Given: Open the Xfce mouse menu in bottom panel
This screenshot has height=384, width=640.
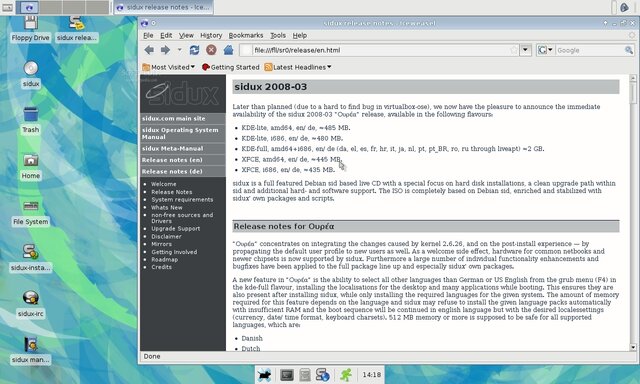Looking at the screenshot, I should [x=264, y=375].
